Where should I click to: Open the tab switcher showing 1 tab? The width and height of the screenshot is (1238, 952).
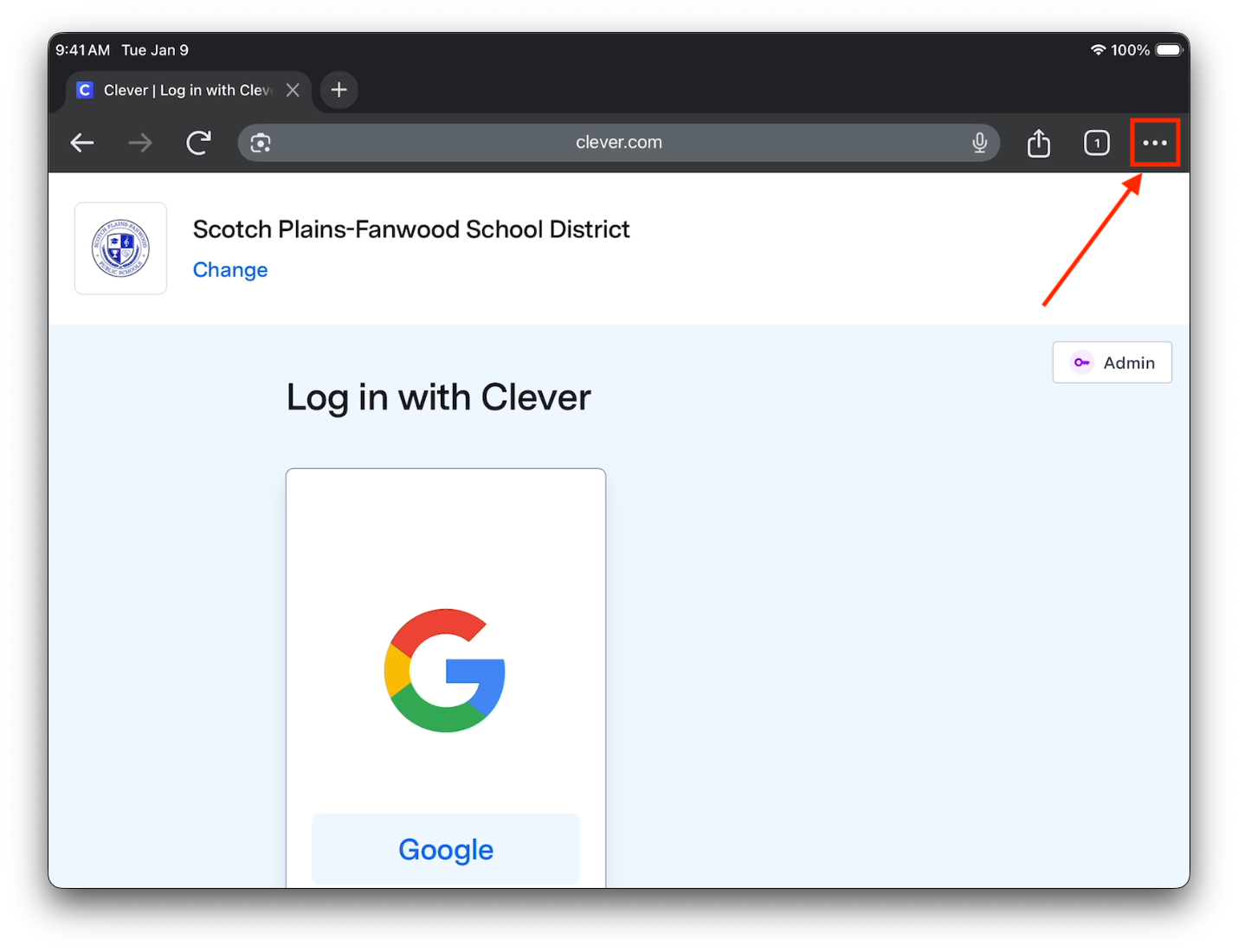[1097, 143]
